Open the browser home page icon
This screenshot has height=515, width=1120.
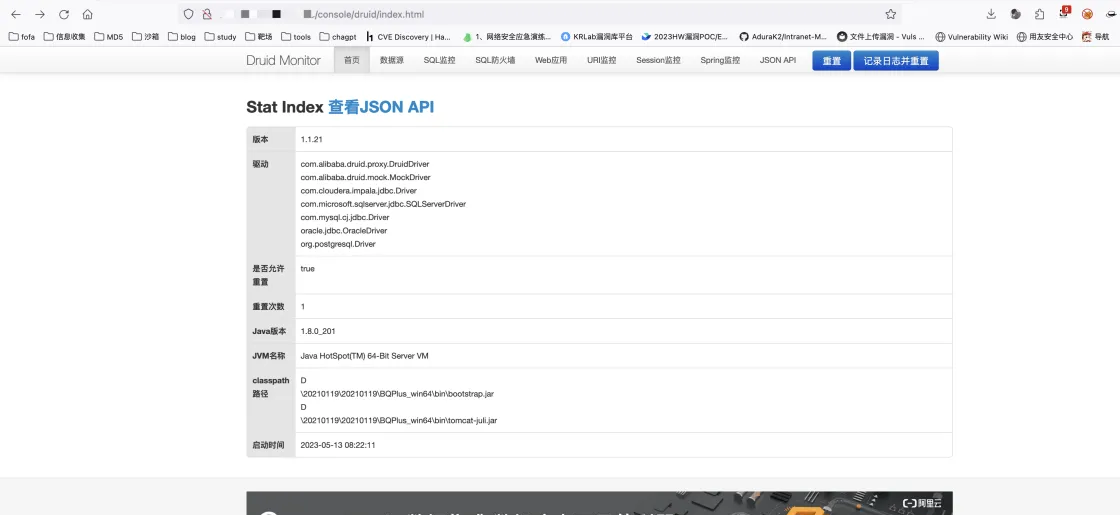[x=87, y=14]
